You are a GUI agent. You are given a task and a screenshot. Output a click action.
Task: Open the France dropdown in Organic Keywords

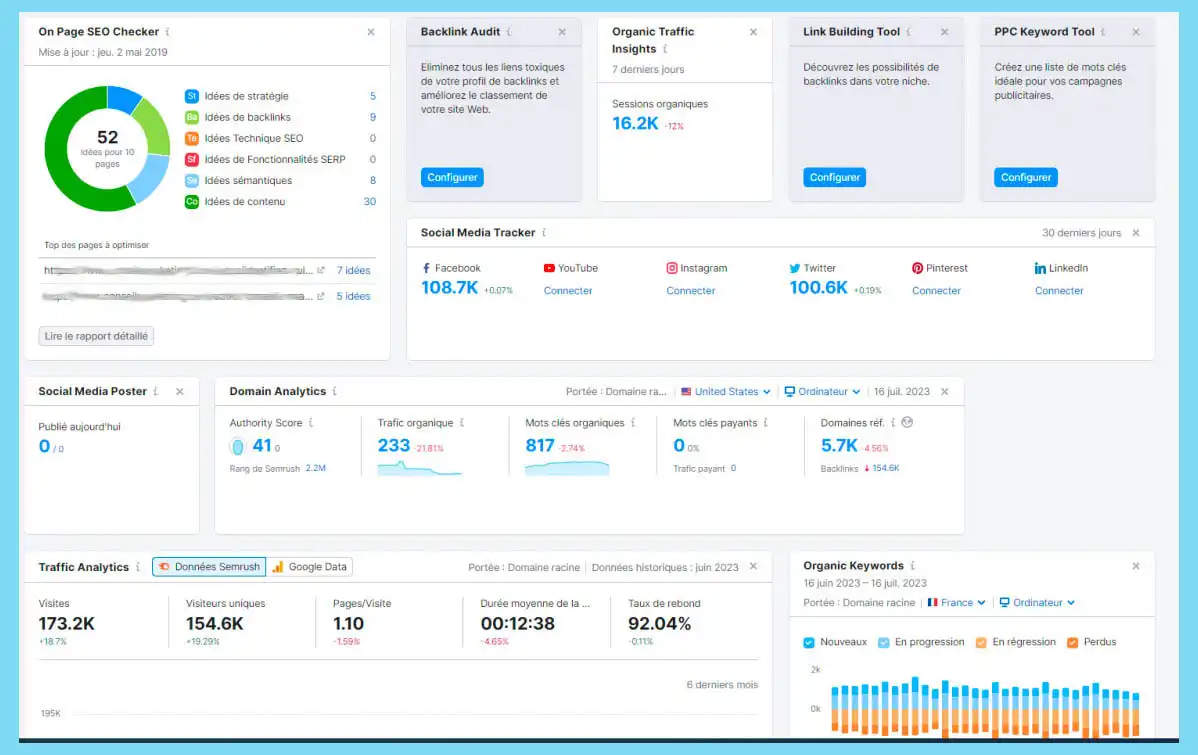pos(956,602)
